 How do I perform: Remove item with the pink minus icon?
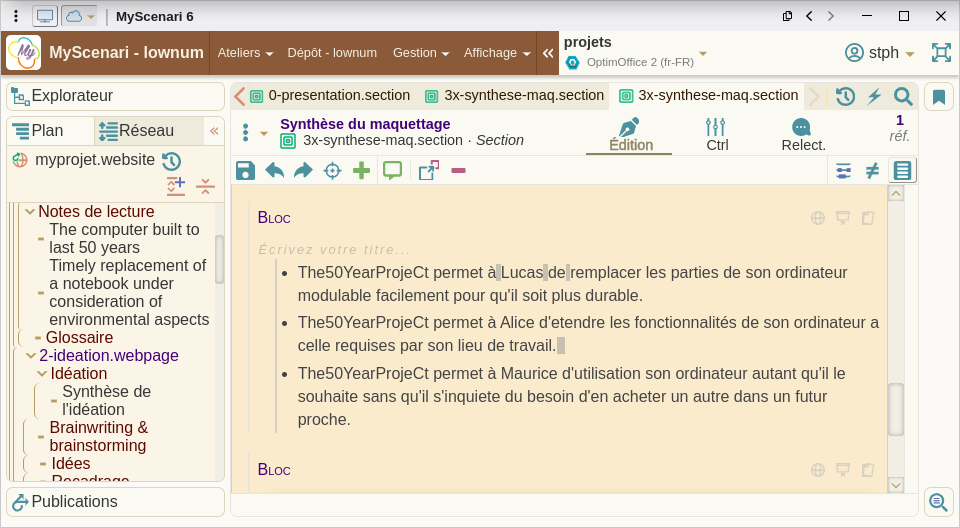458,171
